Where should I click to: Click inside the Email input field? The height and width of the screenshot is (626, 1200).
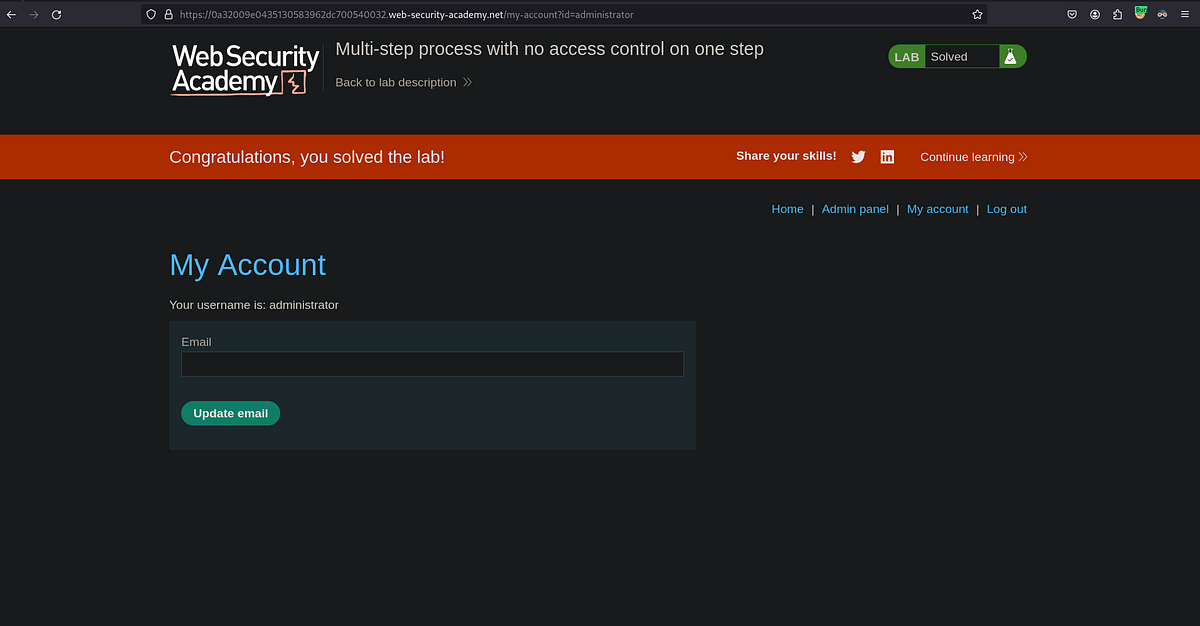(432, 363)
